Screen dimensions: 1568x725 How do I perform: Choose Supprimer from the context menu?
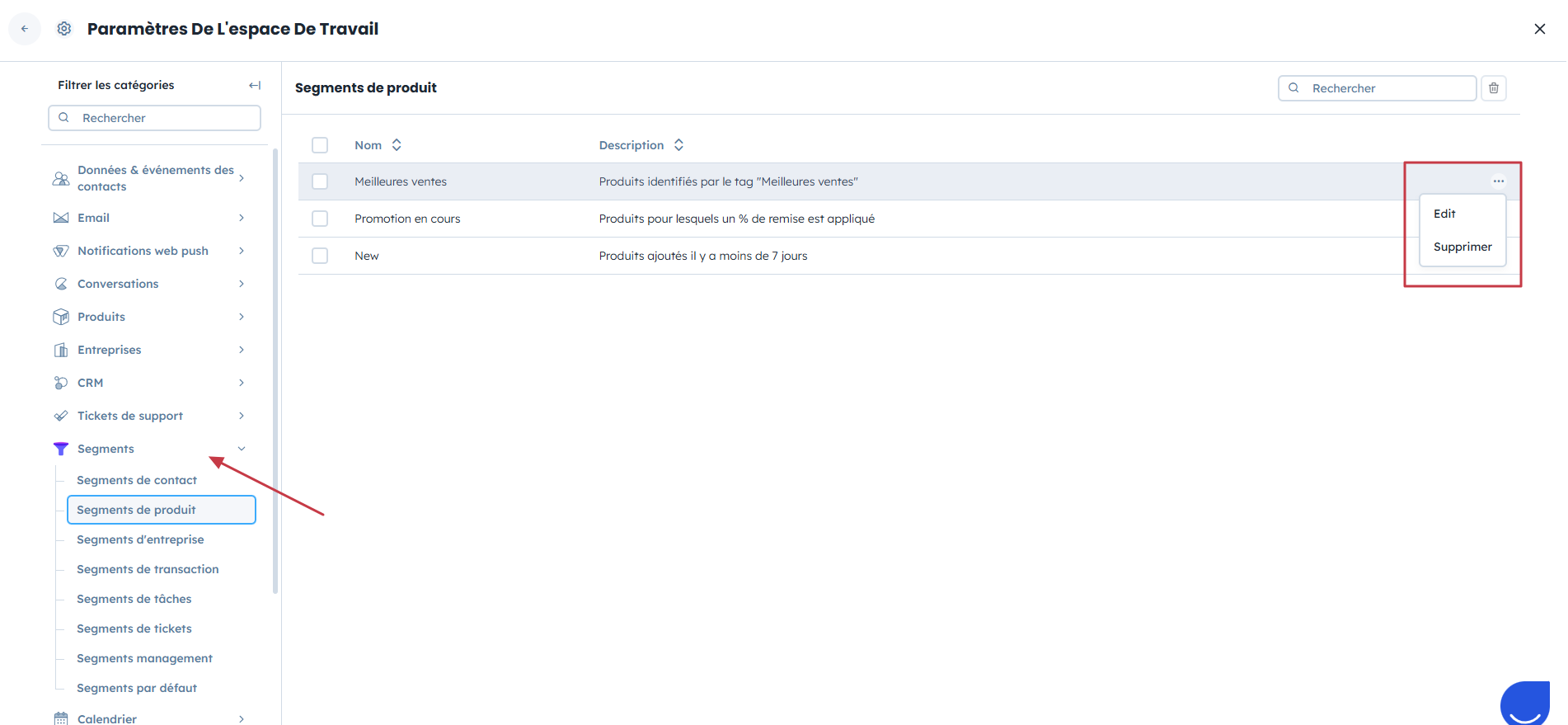pos(1462,247)
